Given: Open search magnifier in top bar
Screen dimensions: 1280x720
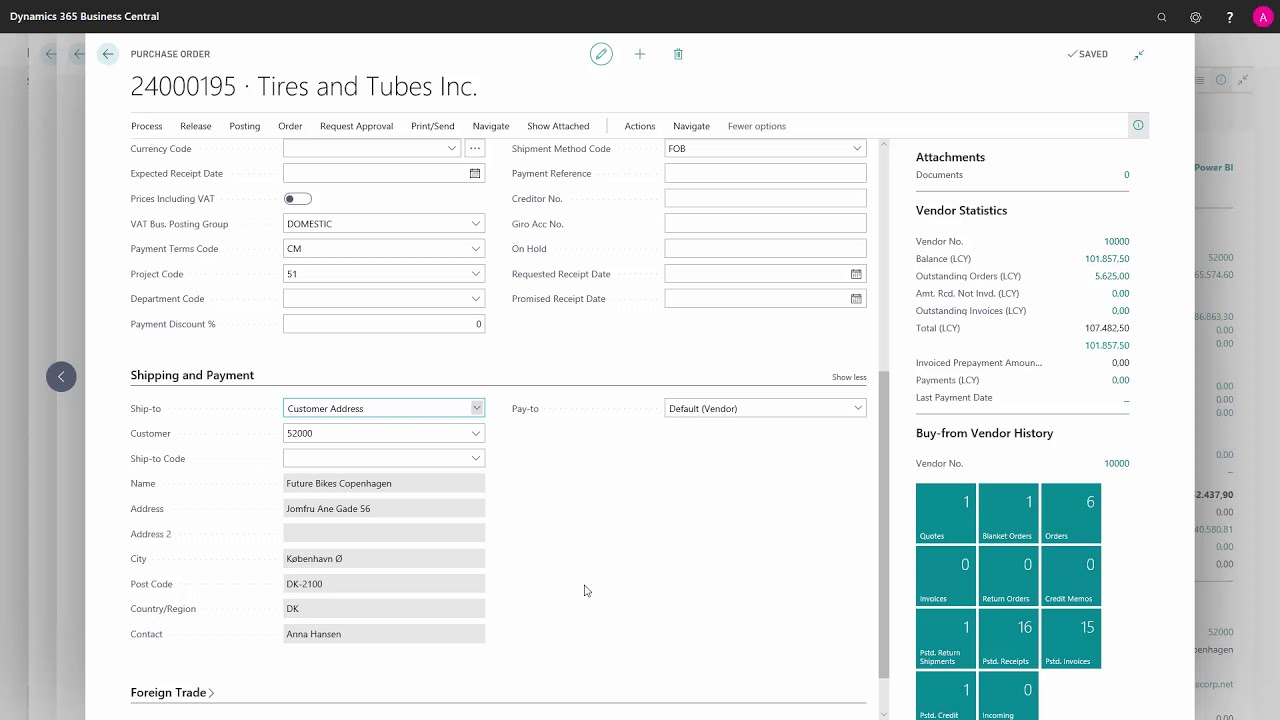Looking at the screenshot, I should pos(1162,17).
